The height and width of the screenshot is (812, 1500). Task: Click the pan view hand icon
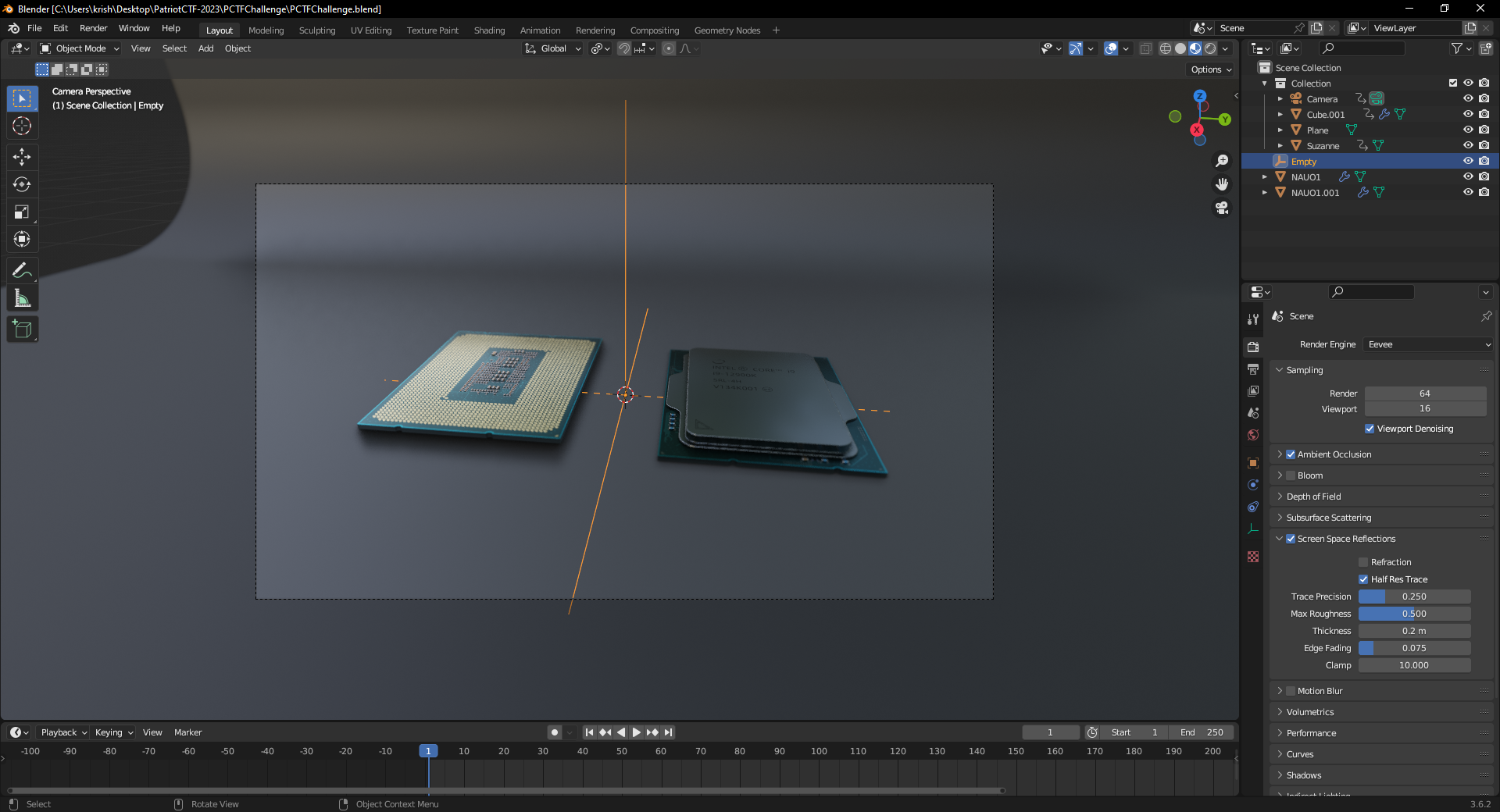[x=1222, y=184]
